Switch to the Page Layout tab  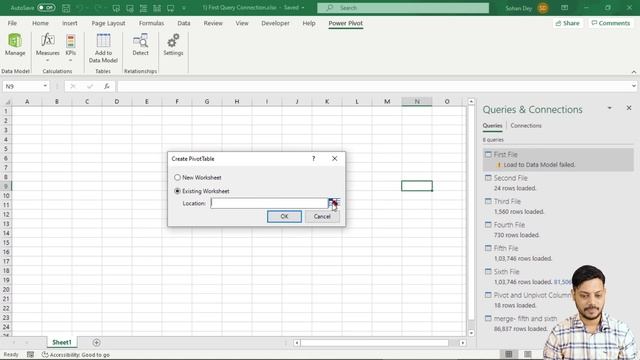click(x=108, y=23)
